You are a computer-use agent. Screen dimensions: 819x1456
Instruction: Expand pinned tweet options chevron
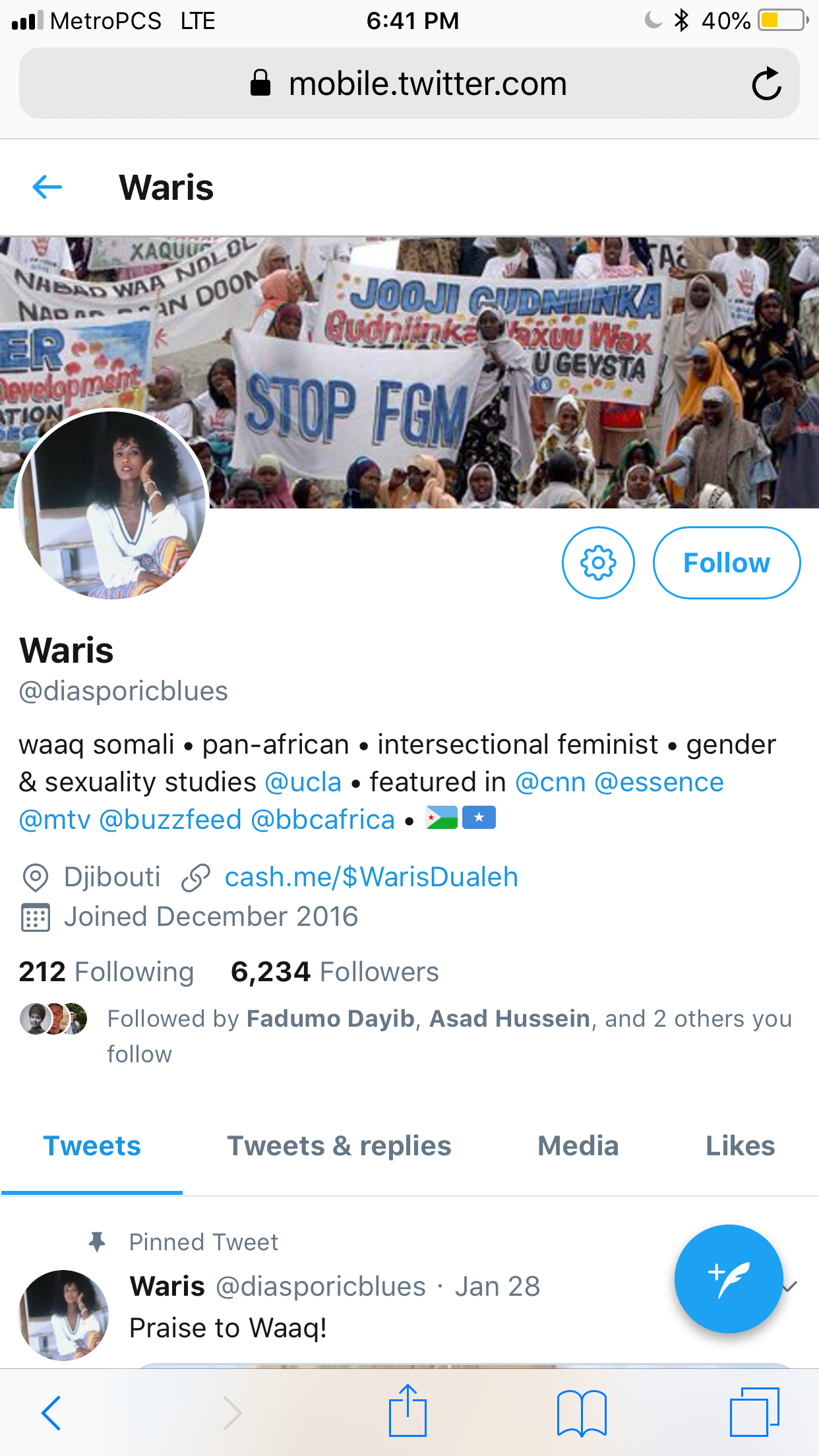pyautogui.click(x=790, y=1286)
